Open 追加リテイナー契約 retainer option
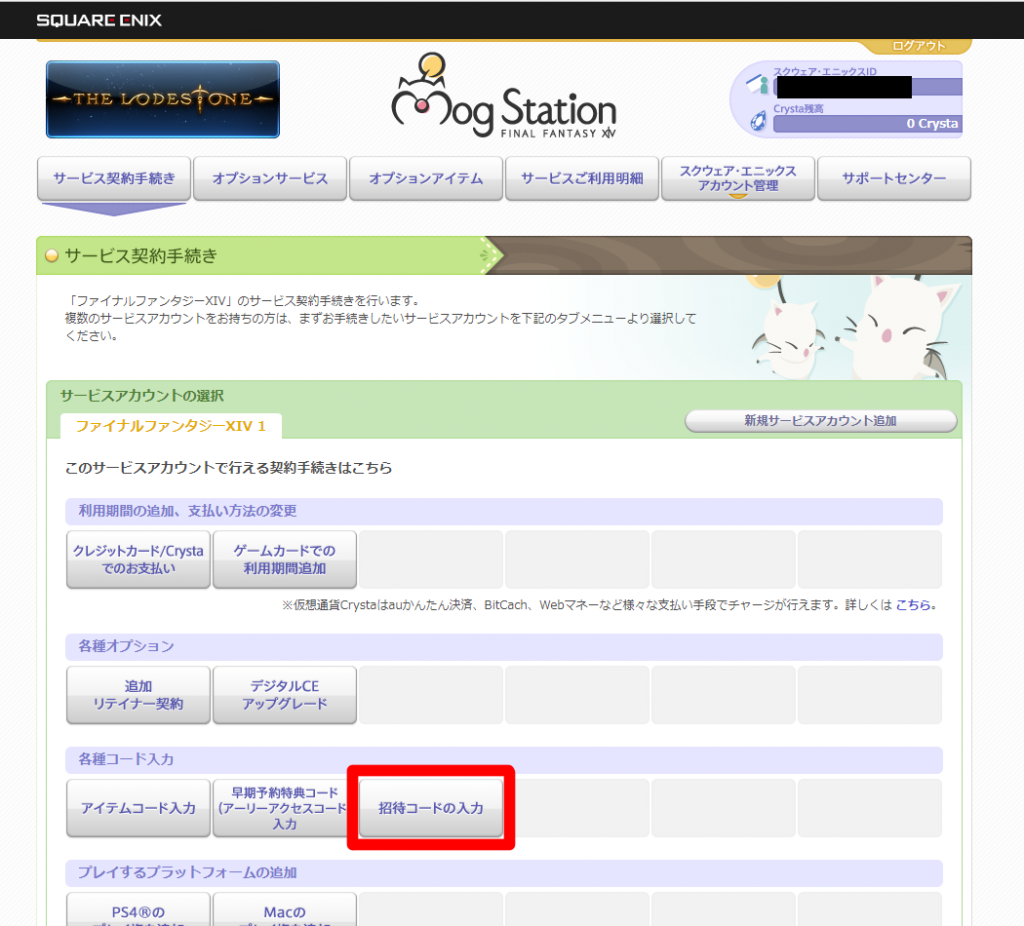The height and width of the screenshot is (926, 1024). pos(137,694)
